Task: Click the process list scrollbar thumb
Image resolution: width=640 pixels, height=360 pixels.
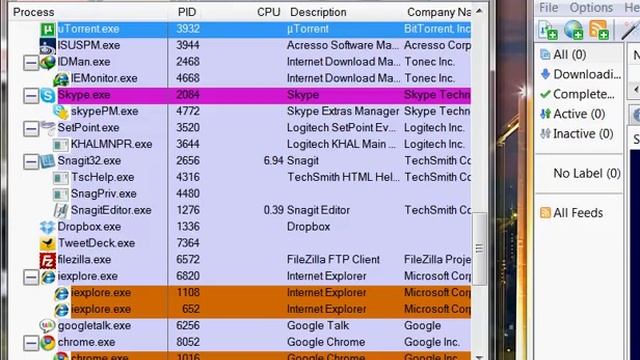Action: click(479, 248)
